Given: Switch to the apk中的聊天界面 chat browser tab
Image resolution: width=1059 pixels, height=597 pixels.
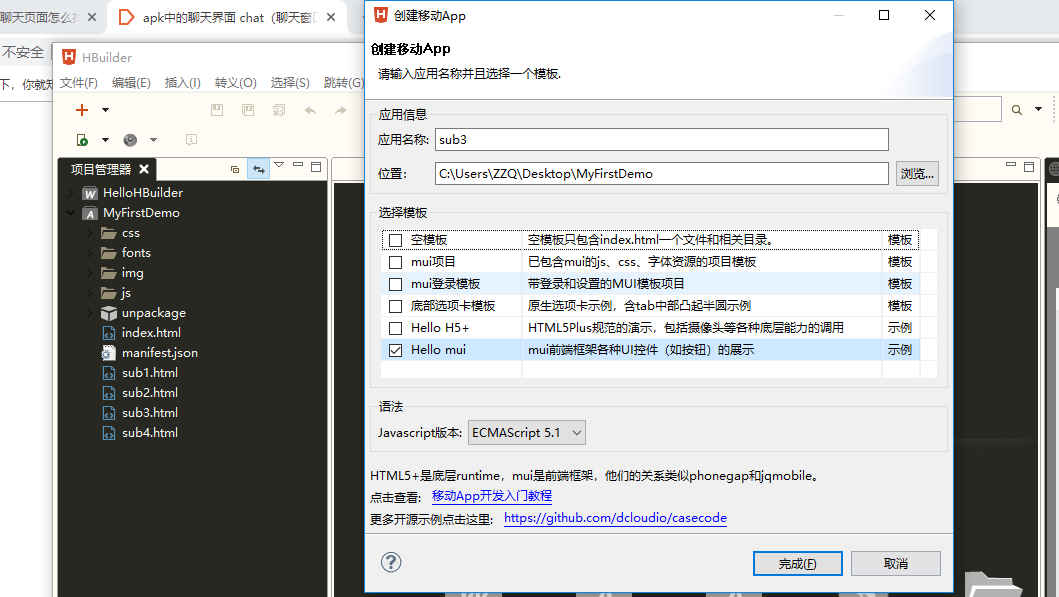Looking at the screenshot, I should (229, 18).
